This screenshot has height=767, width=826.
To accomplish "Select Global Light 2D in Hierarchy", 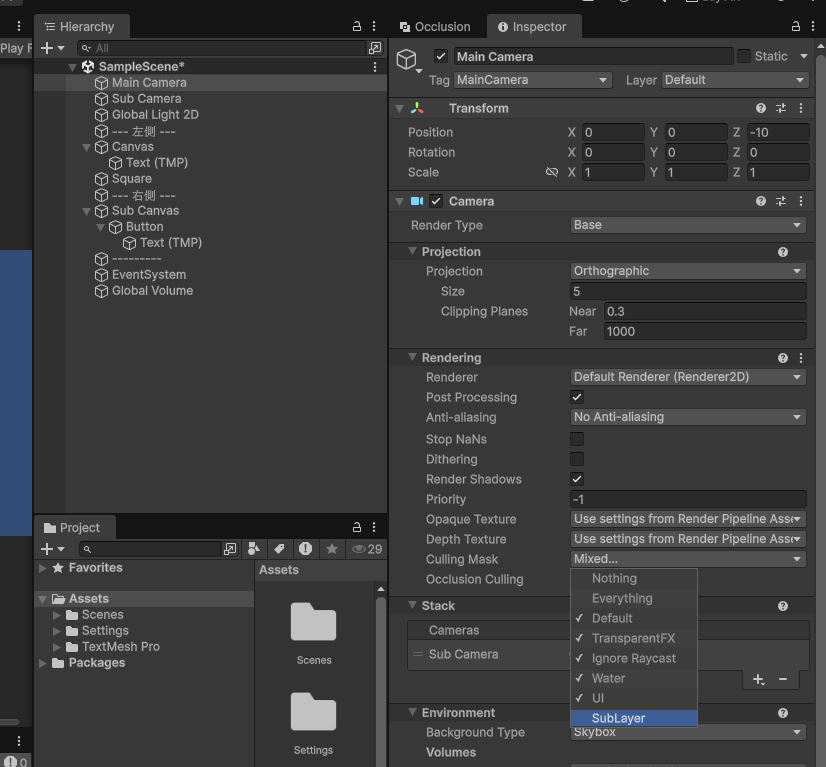I will (x=154, y=115).
